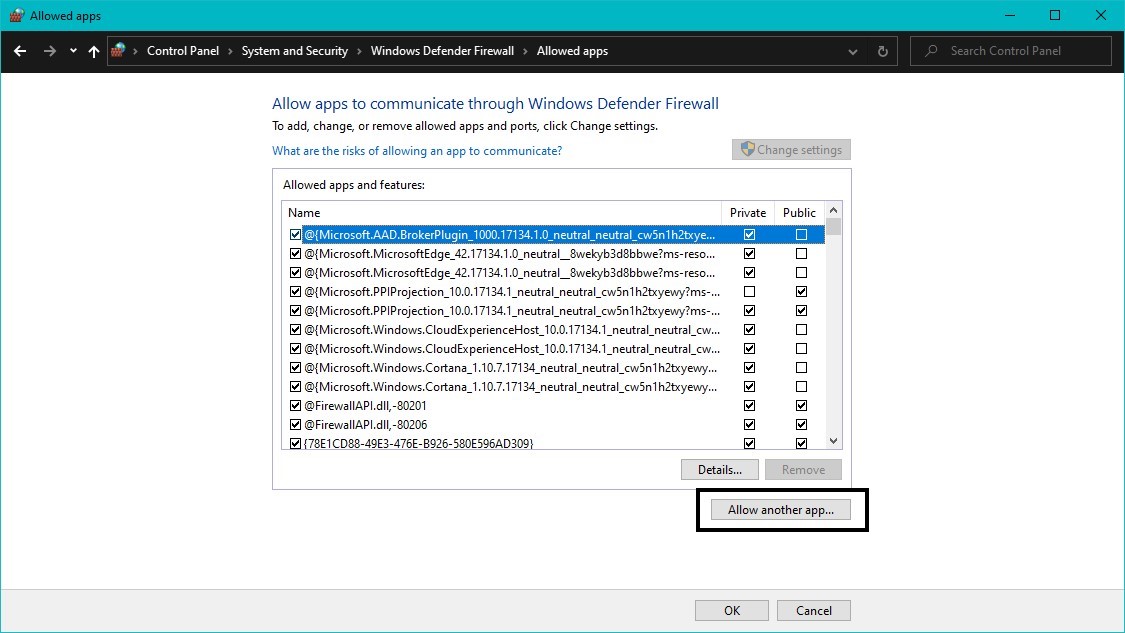Go up one level with Up arrow
The width and height of the screenshot is (1125, 633).
[x=94, y=51]
